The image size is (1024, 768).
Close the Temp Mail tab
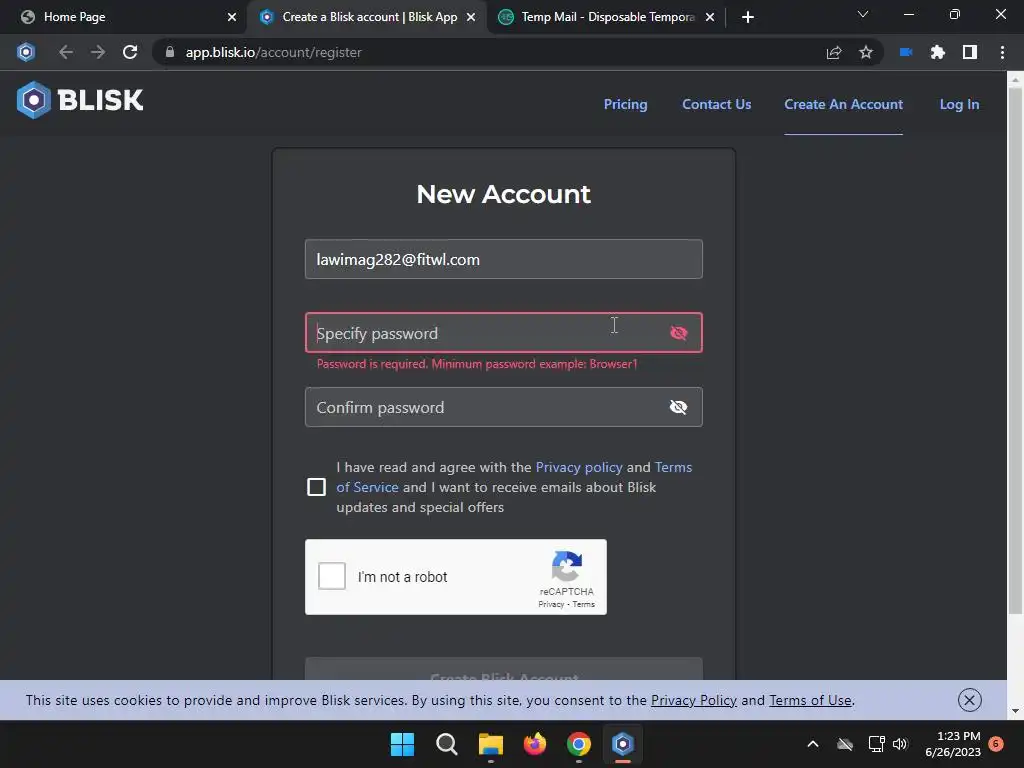coord(710,17)
